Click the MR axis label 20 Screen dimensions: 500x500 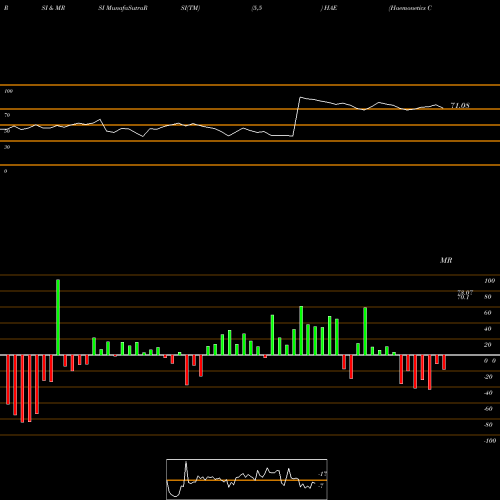(488, 345)
